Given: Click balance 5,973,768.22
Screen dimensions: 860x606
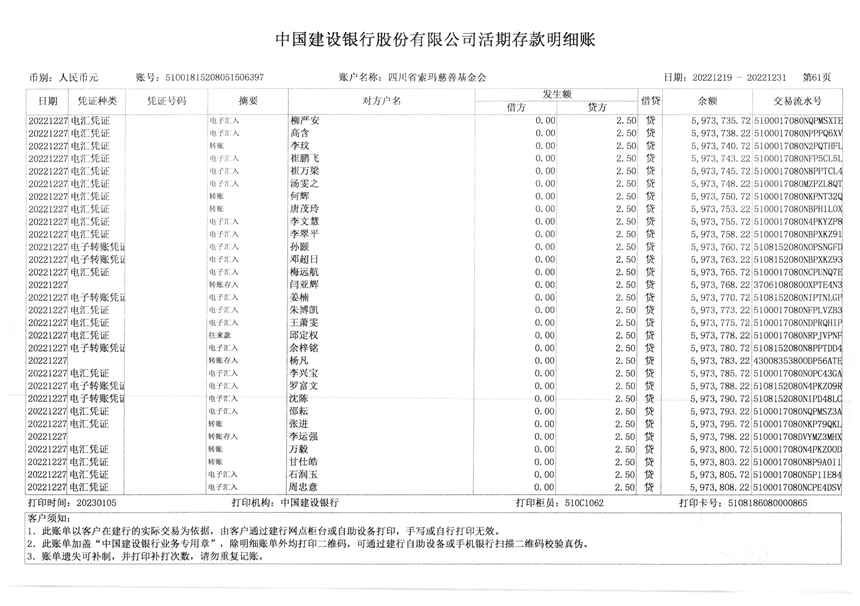Looking at the screenshot, I should pos(721,285).
